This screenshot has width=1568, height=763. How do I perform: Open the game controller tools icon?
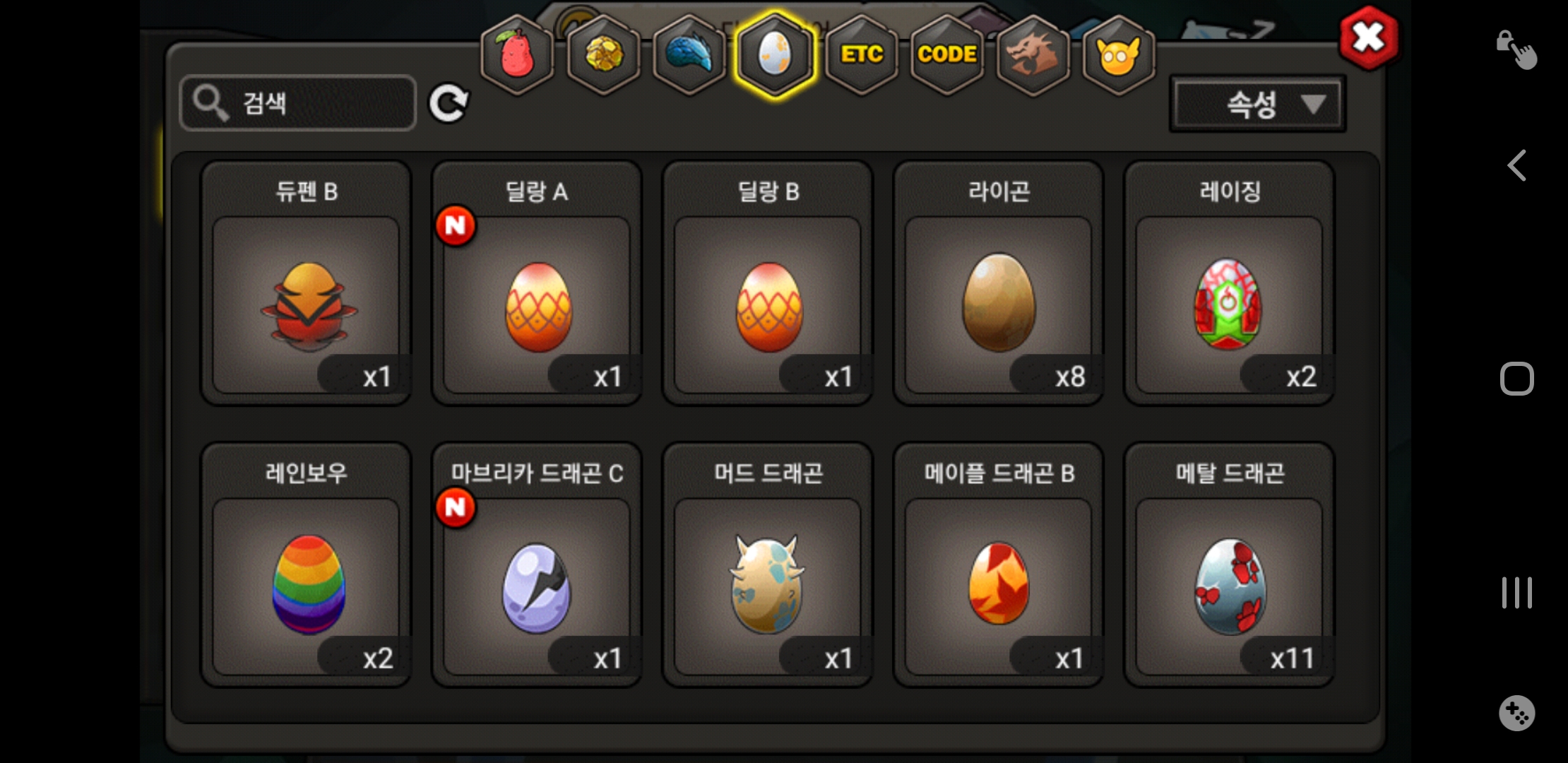[x=1516, y=713]
